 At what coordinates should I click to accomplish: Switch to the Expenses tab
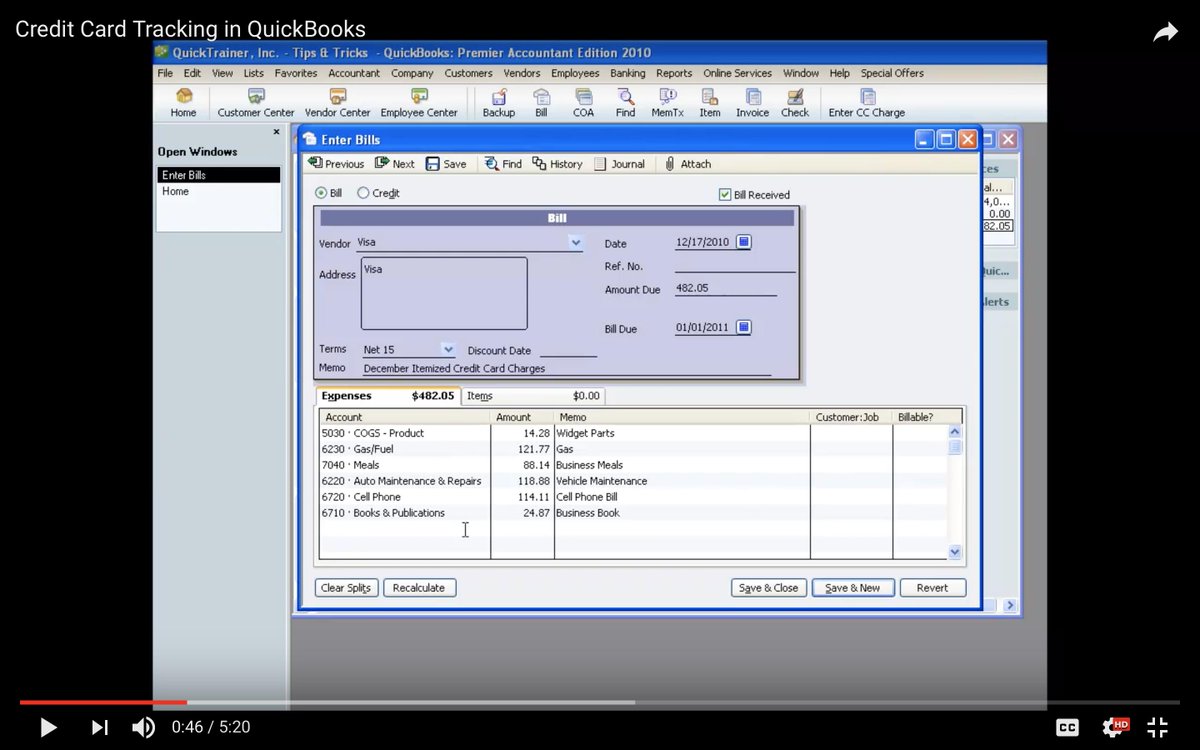(388, 396)
